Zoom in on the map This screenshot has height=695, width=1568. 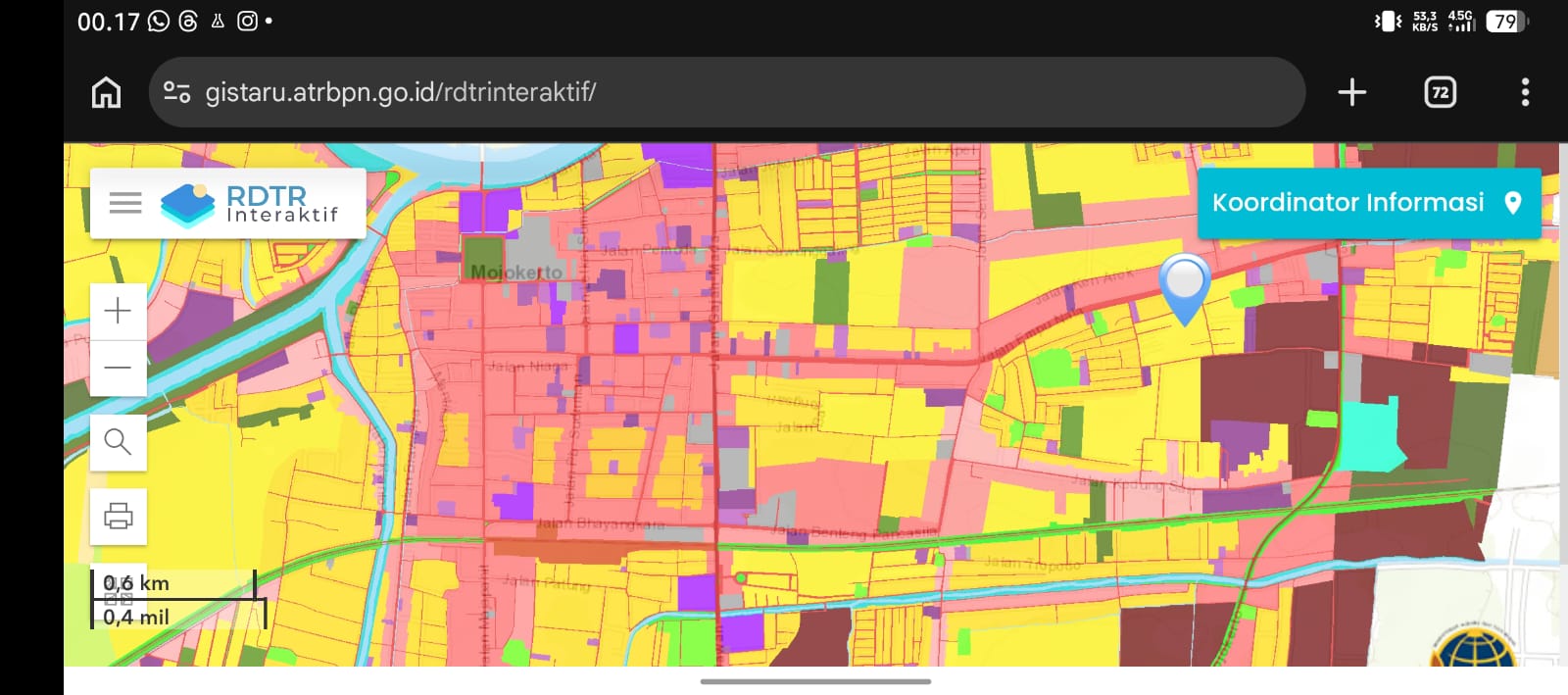118,311
